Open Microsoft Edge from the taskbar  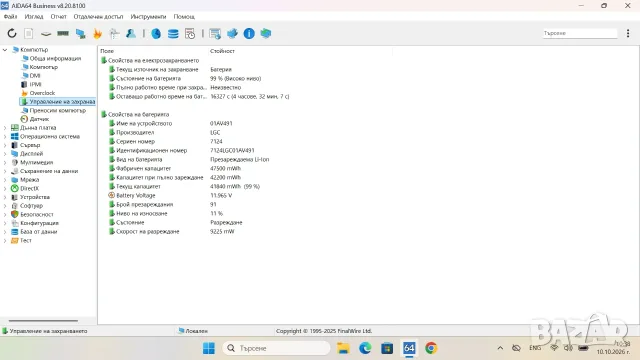[x=365, y=348]
